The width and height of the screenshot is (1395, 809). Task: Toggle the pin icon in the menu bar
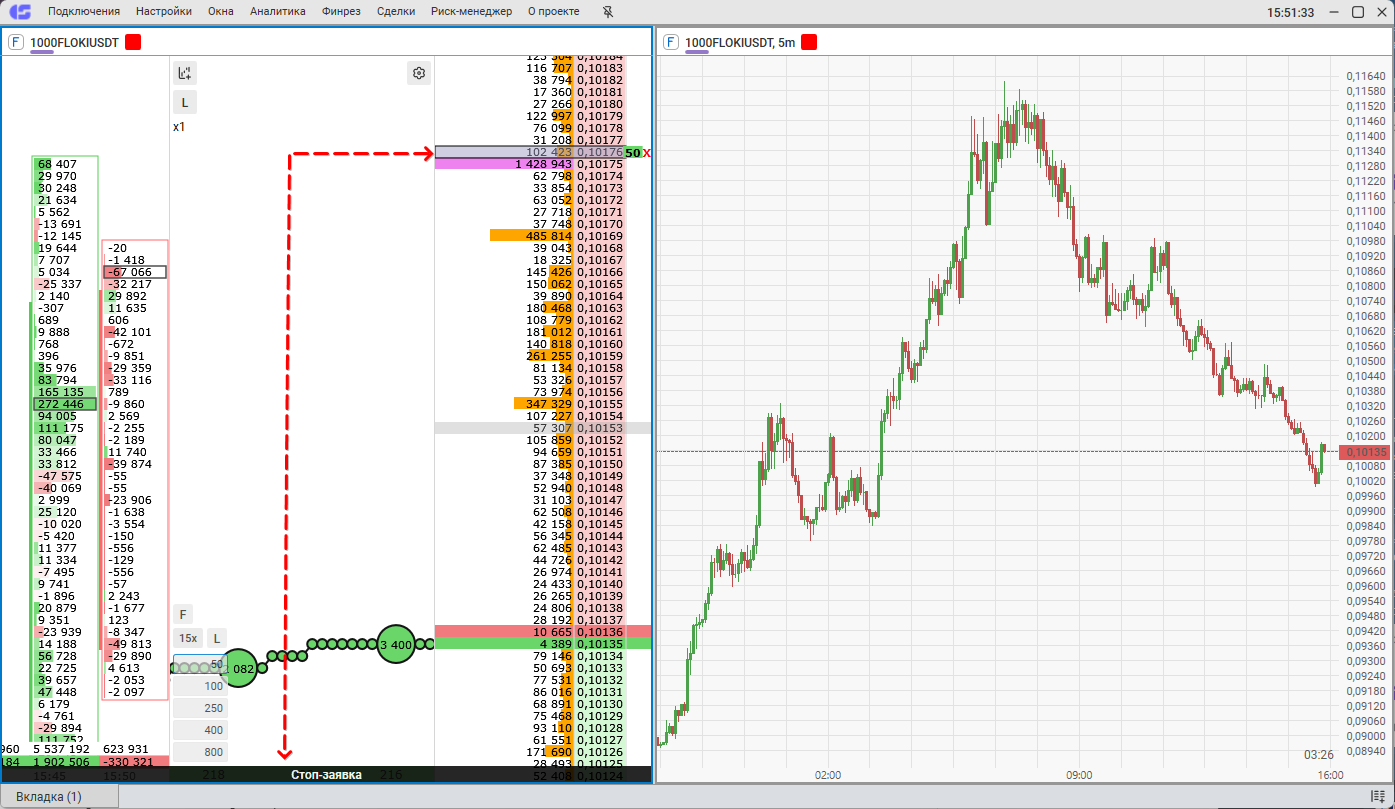coord(609,12)
